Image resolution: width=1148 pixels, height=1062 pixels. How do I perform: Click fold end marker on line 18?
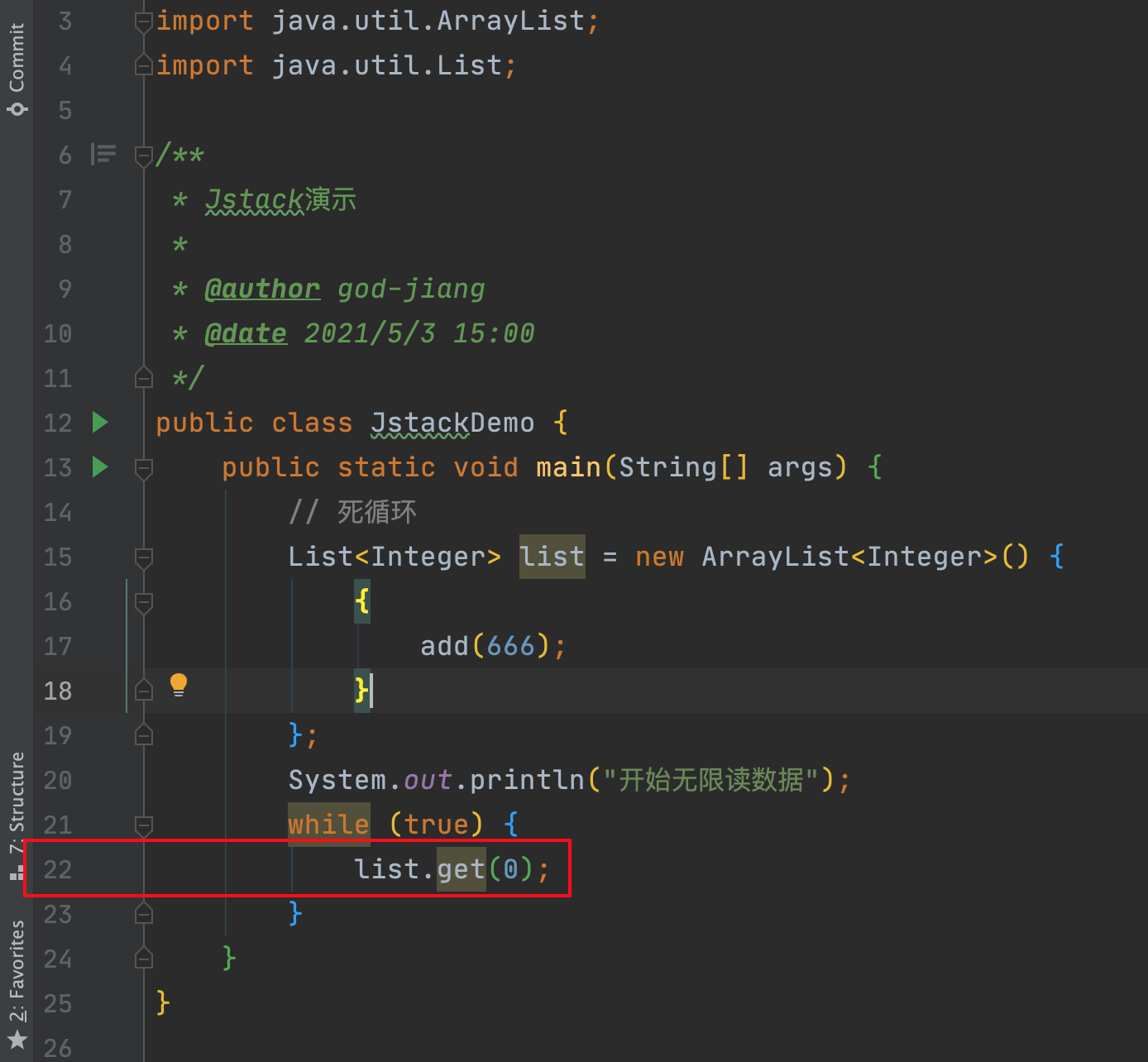click(x=144, y=690)
